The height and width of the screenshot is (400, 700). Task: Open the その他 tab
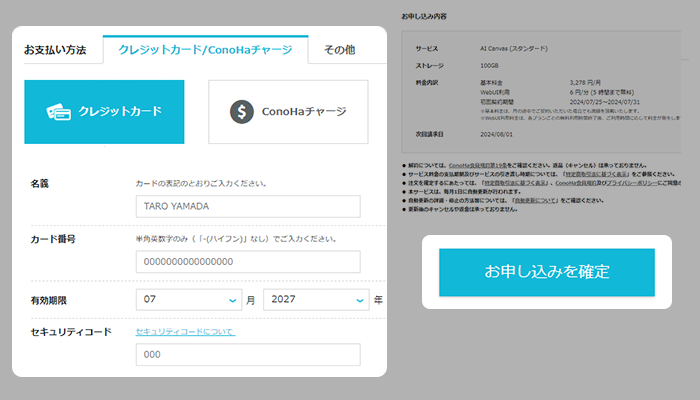click(340, 50)
